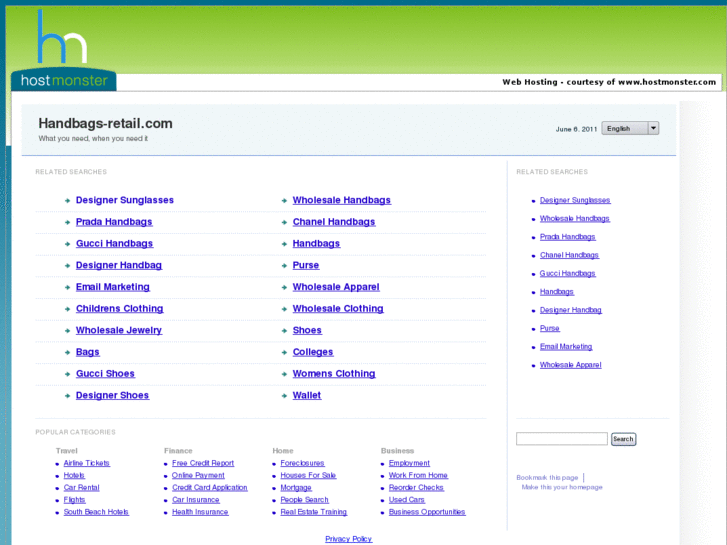Open Email Marketing in main list
The width and height of the screenshot is (727, 545).
[x=113, y=287]
